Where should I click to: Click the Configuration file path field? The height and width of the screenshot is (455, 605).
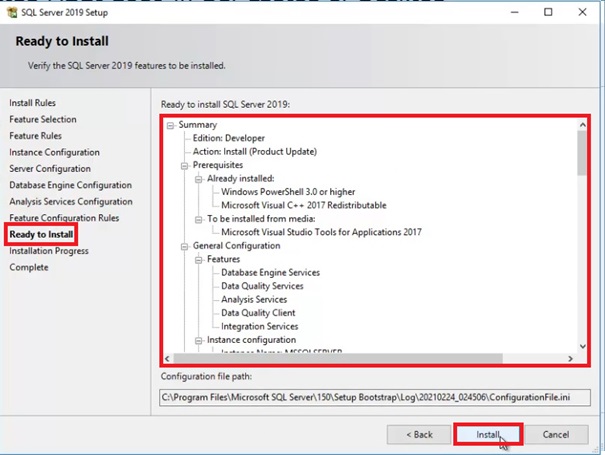coord(375,397)
